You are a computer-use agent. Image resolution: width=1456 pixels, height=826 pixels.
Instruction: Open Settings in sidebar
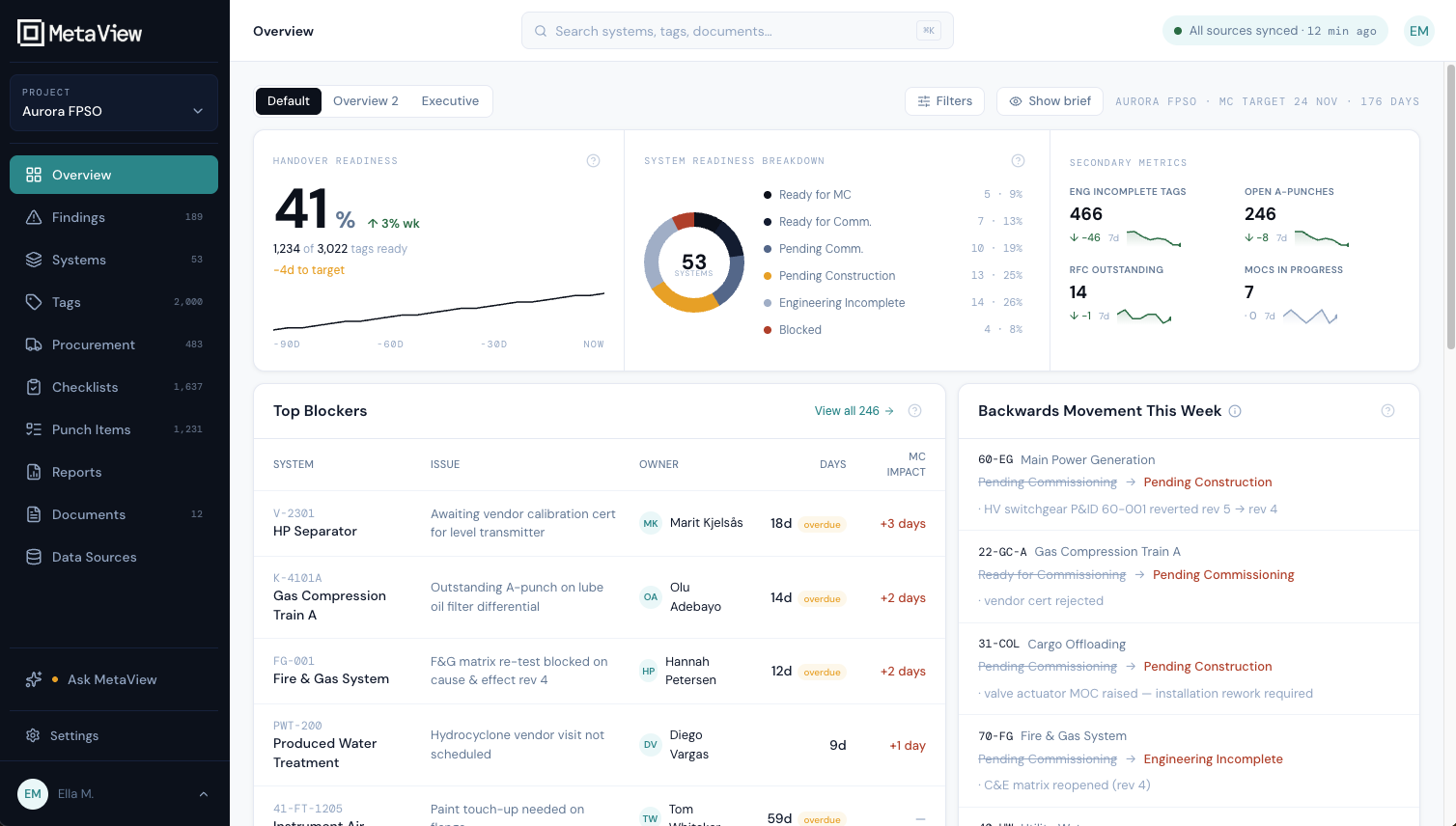114,735
